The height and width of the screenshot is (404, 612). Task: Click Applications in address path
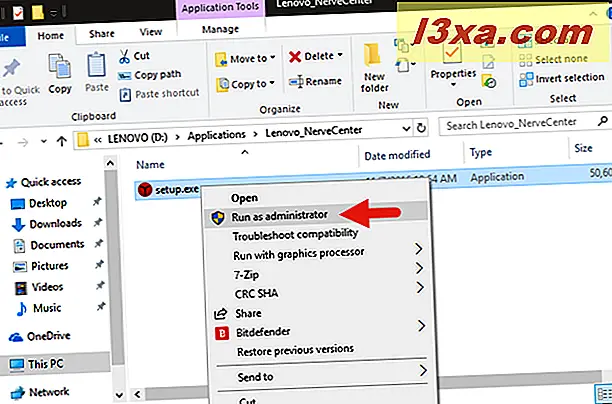(216, 135)
